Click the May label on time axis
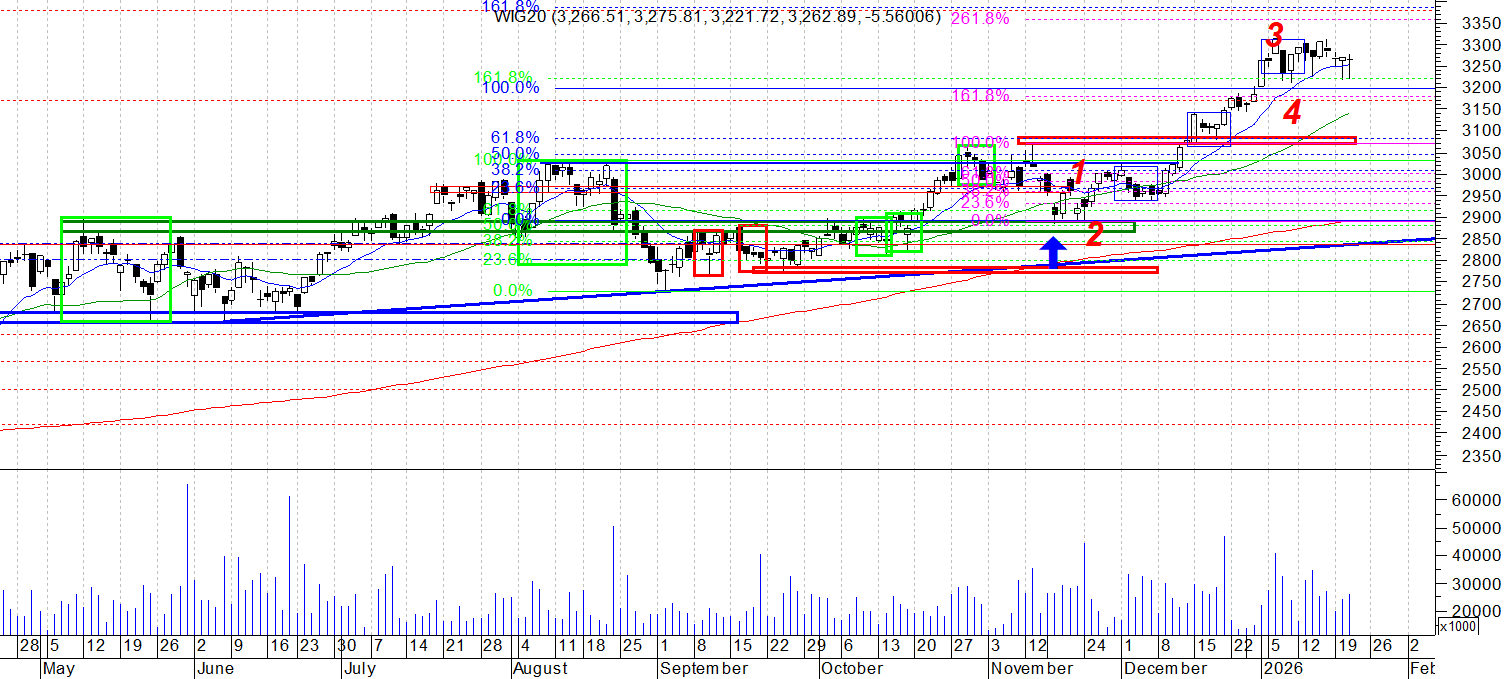This screenshot has height=679, width=1506. [x=62, y=668]
